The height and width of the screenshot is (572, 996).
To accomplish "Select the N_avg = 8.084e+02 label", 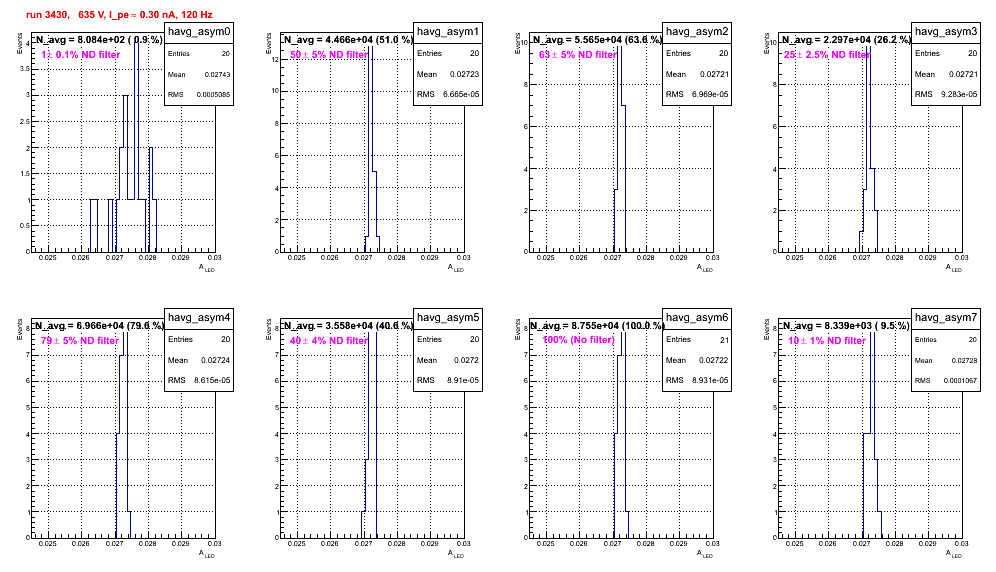I will tap(98, 40).
